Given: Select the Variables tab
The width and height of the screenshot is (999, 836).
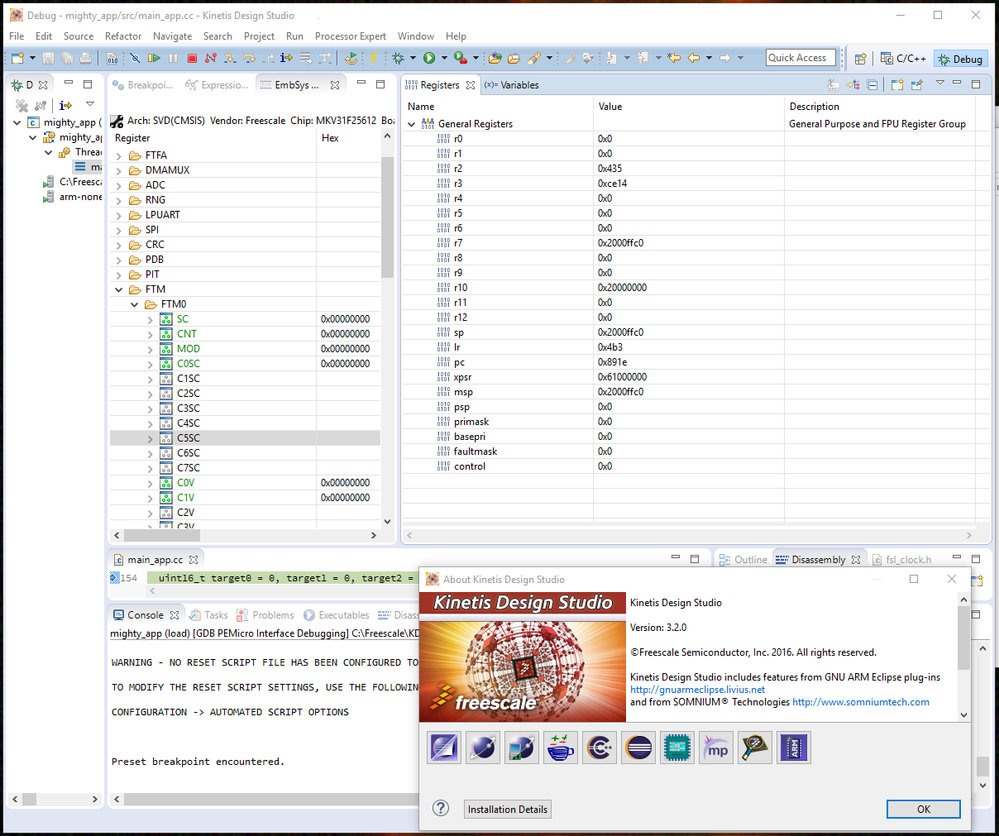Looking at the screenshot, I should coord(511,85).
